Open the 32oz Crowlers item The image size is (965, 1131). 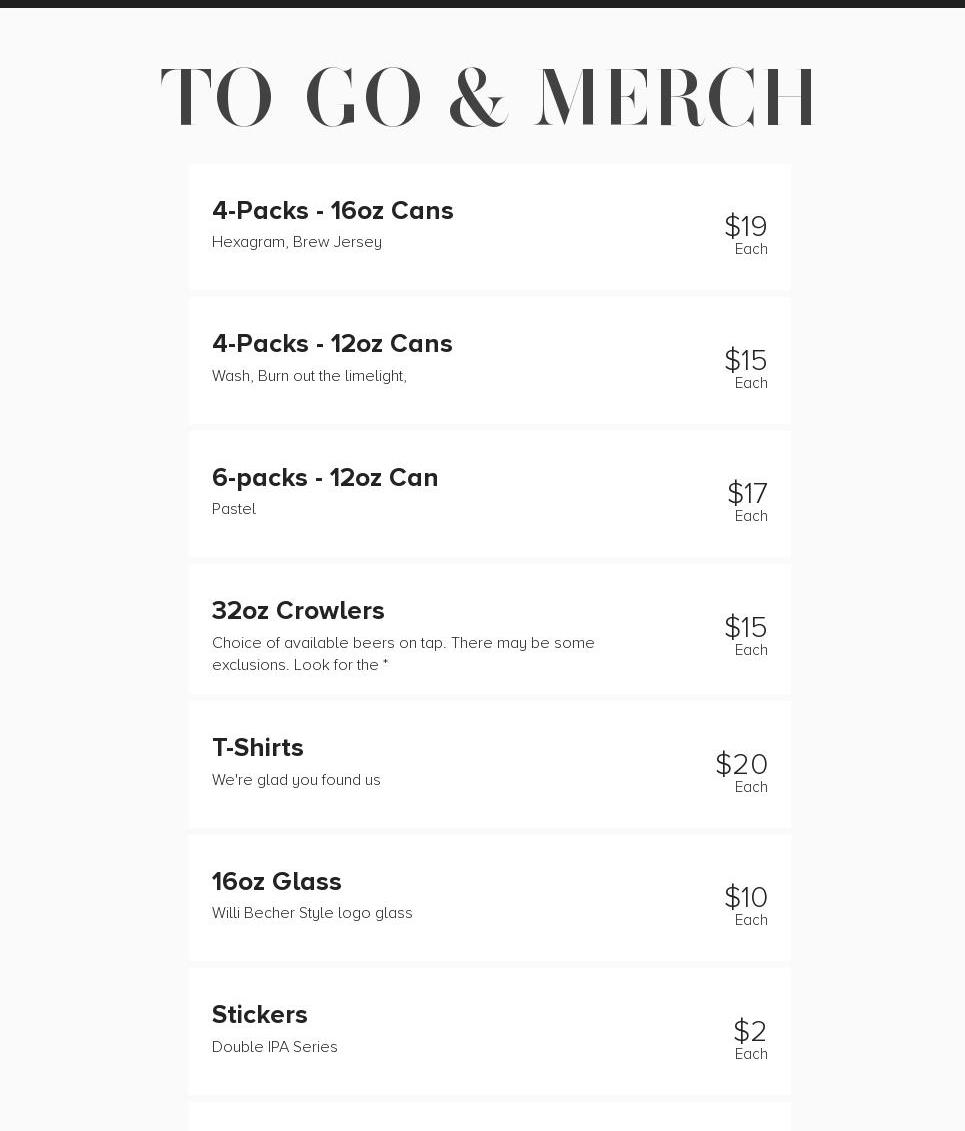tap(298, 611)
